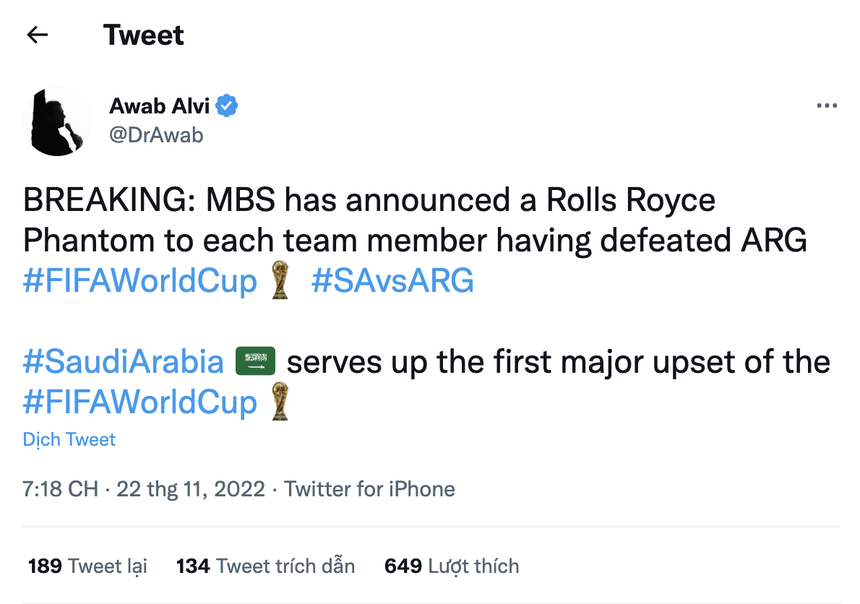The height and width of the screenshot is (604, 860).
Task: Open the Awab Alvi display name
Action: 160,106
